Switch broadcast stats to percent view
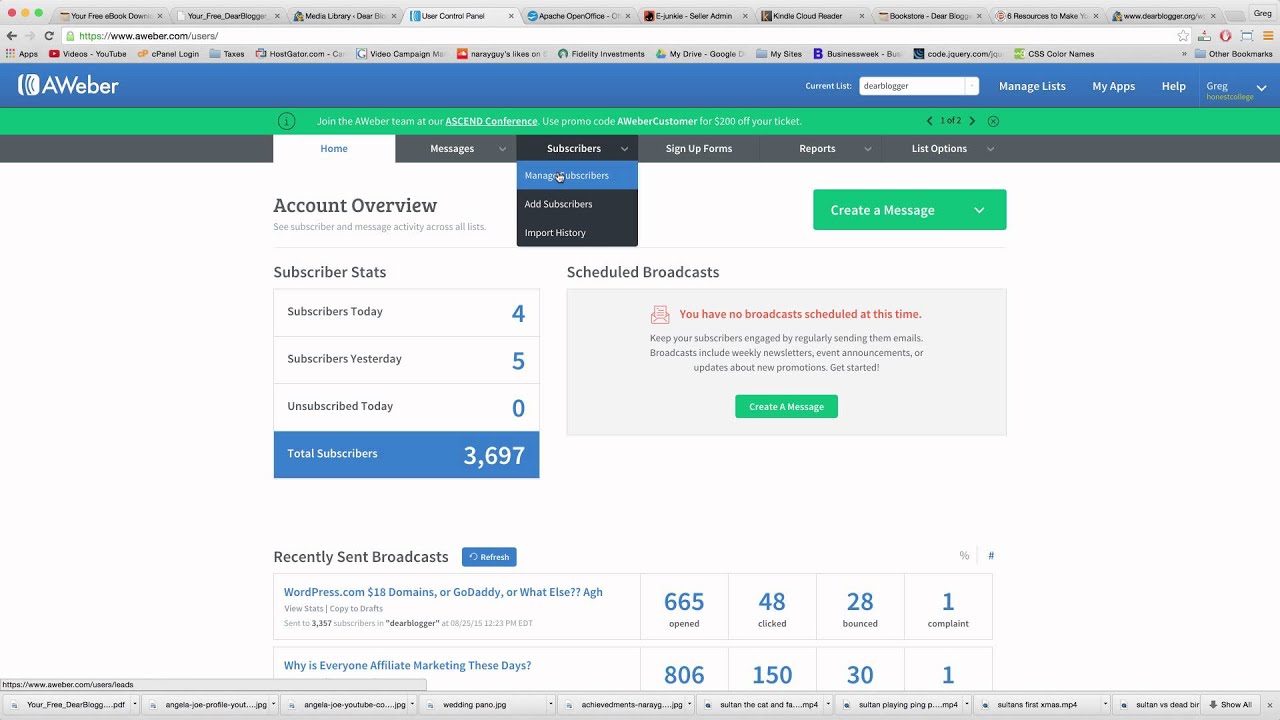1280x720 pixels. [x=964, y=556]
